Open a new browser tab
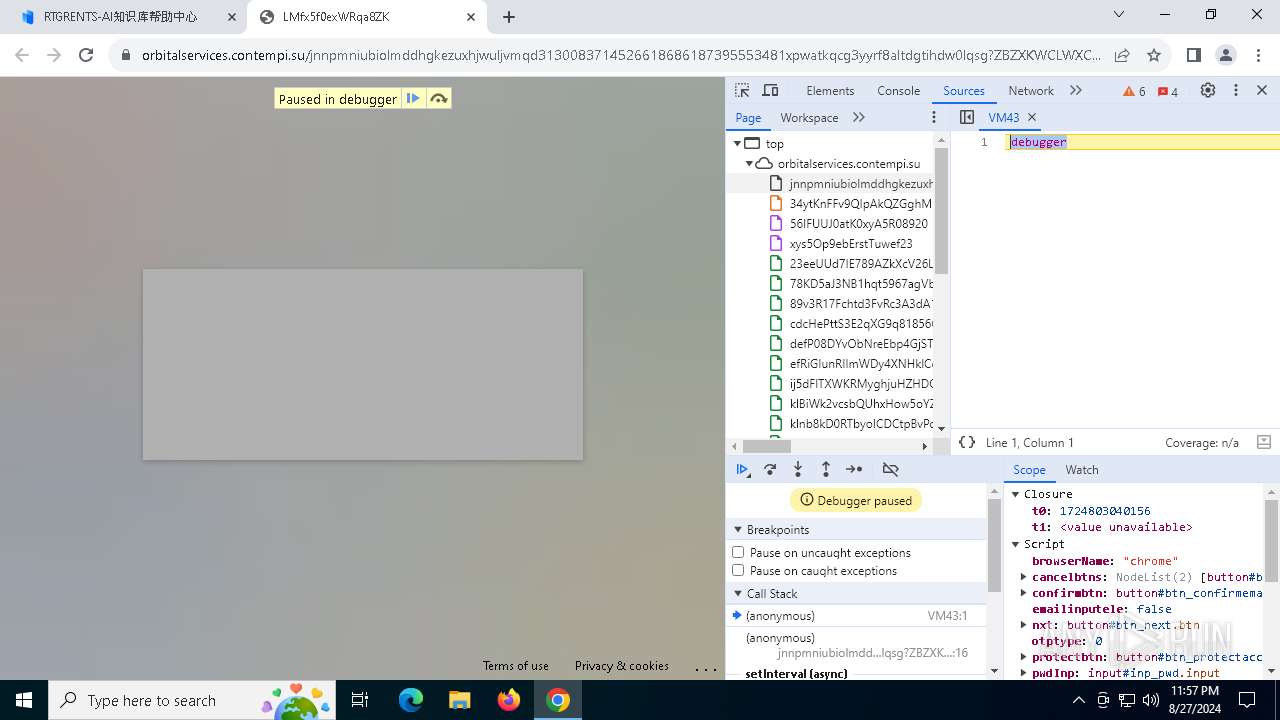Screen dimensions: 1280x720 pyautogui.click(x=509, y=17)
